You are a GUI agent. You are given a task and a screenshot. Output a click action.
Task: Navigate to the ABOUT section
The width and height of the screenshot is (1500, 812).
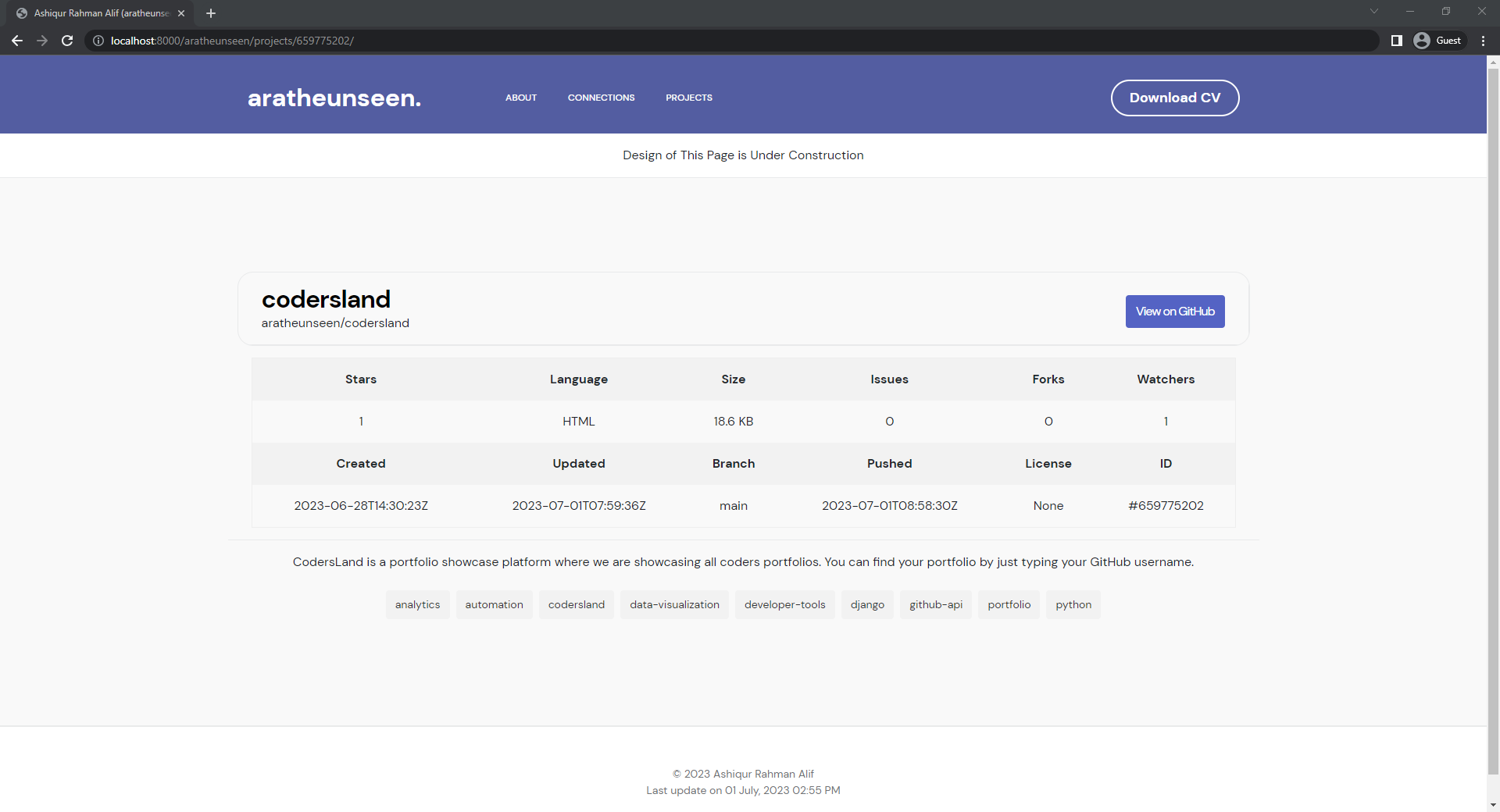(x=520, y=98)
